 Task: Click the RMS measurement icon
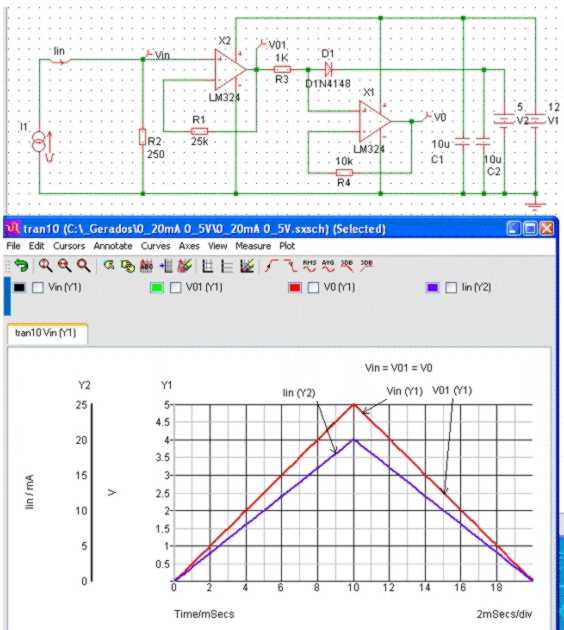[309, 266]
